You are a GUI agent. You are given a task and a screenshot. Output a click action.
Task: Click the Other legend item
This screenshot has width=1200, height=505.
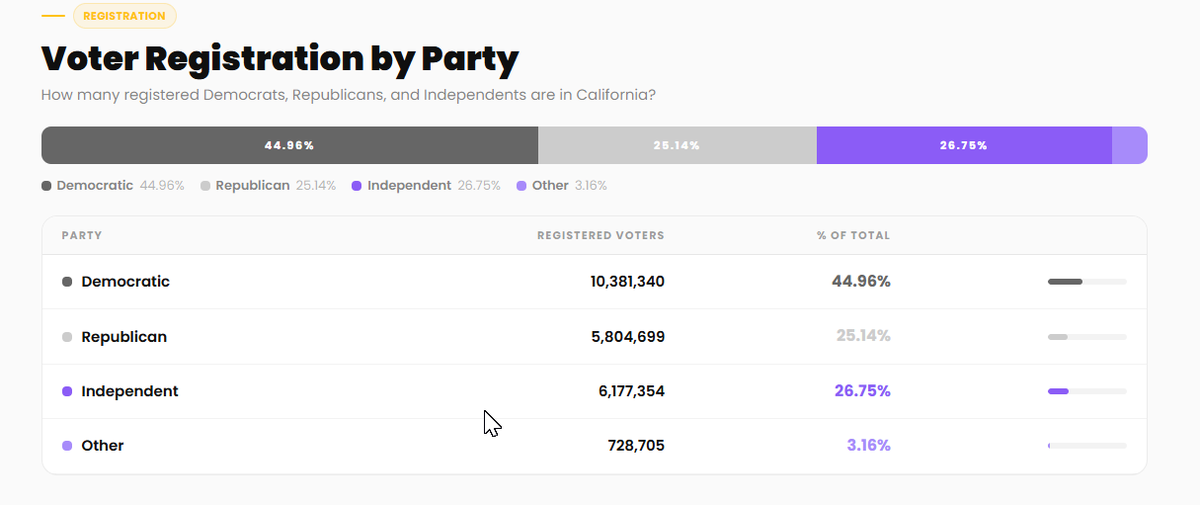click(x=561, y=186)
